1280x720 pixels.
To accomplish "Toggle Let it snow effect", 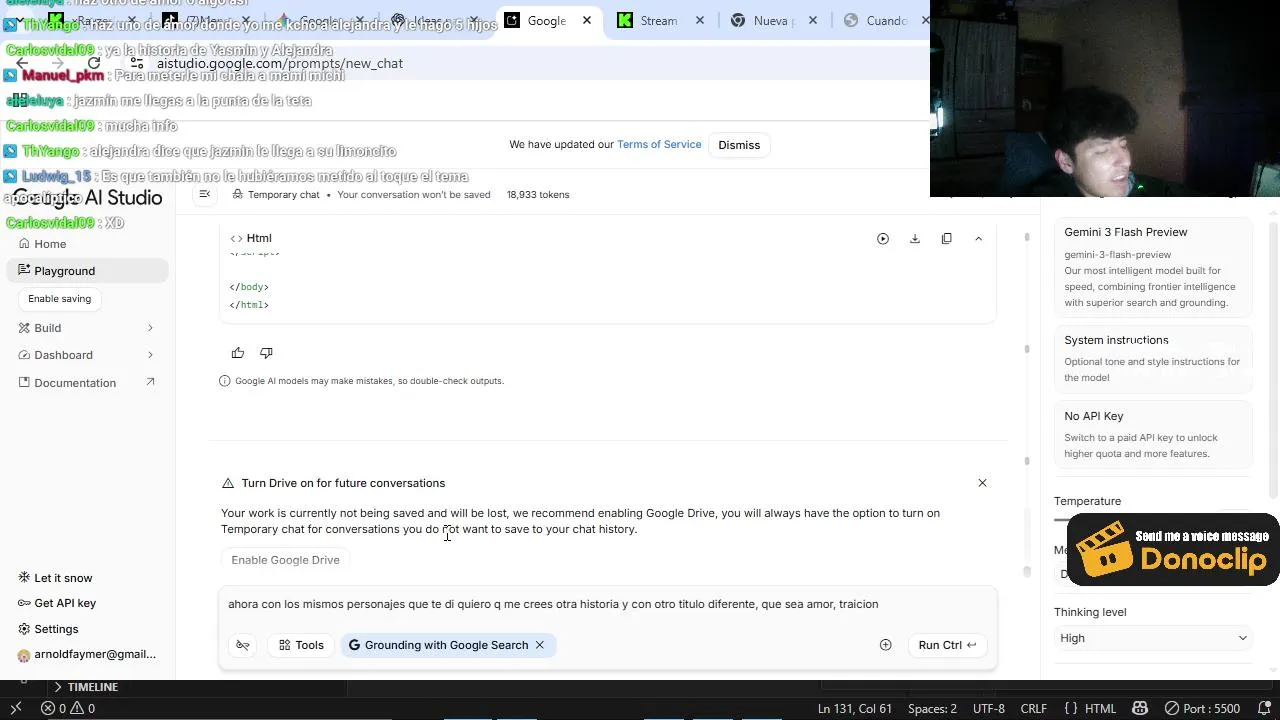I will pyautogui.click(x=56, y=578).
